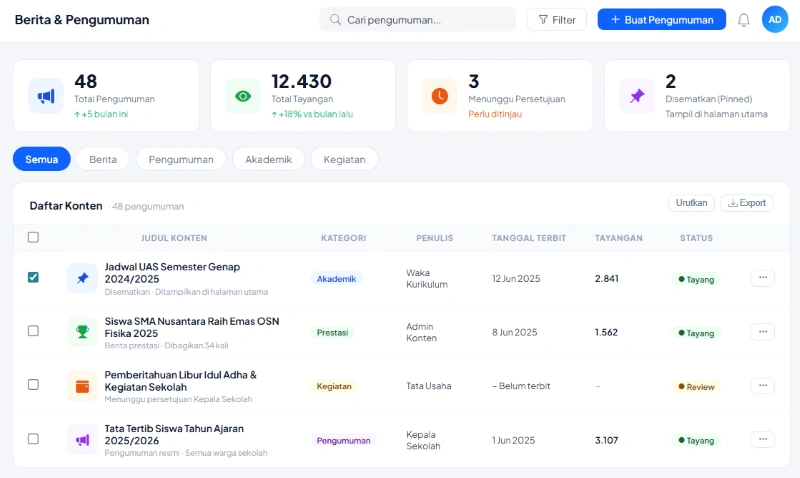Open the Urutkan sort menu

pos(691,203)
